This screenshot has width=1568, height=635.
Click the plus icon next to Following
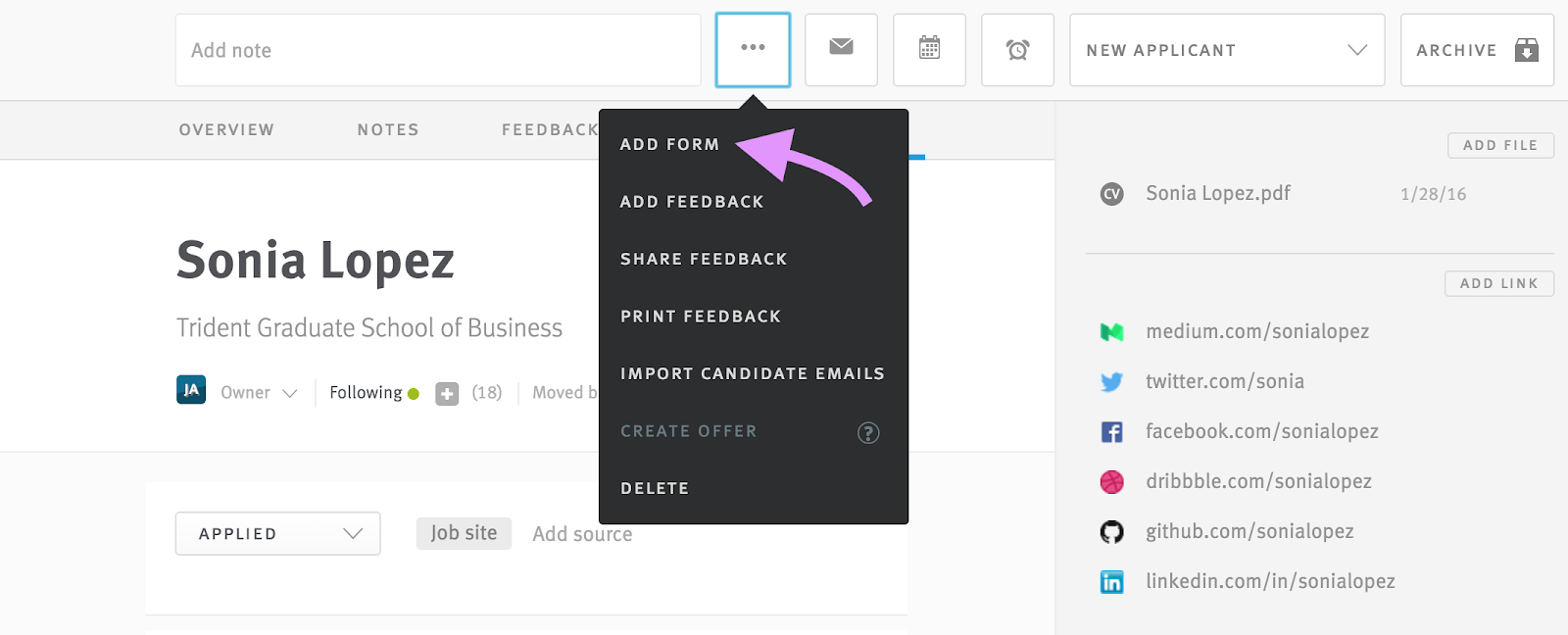[x=447, y=394]
